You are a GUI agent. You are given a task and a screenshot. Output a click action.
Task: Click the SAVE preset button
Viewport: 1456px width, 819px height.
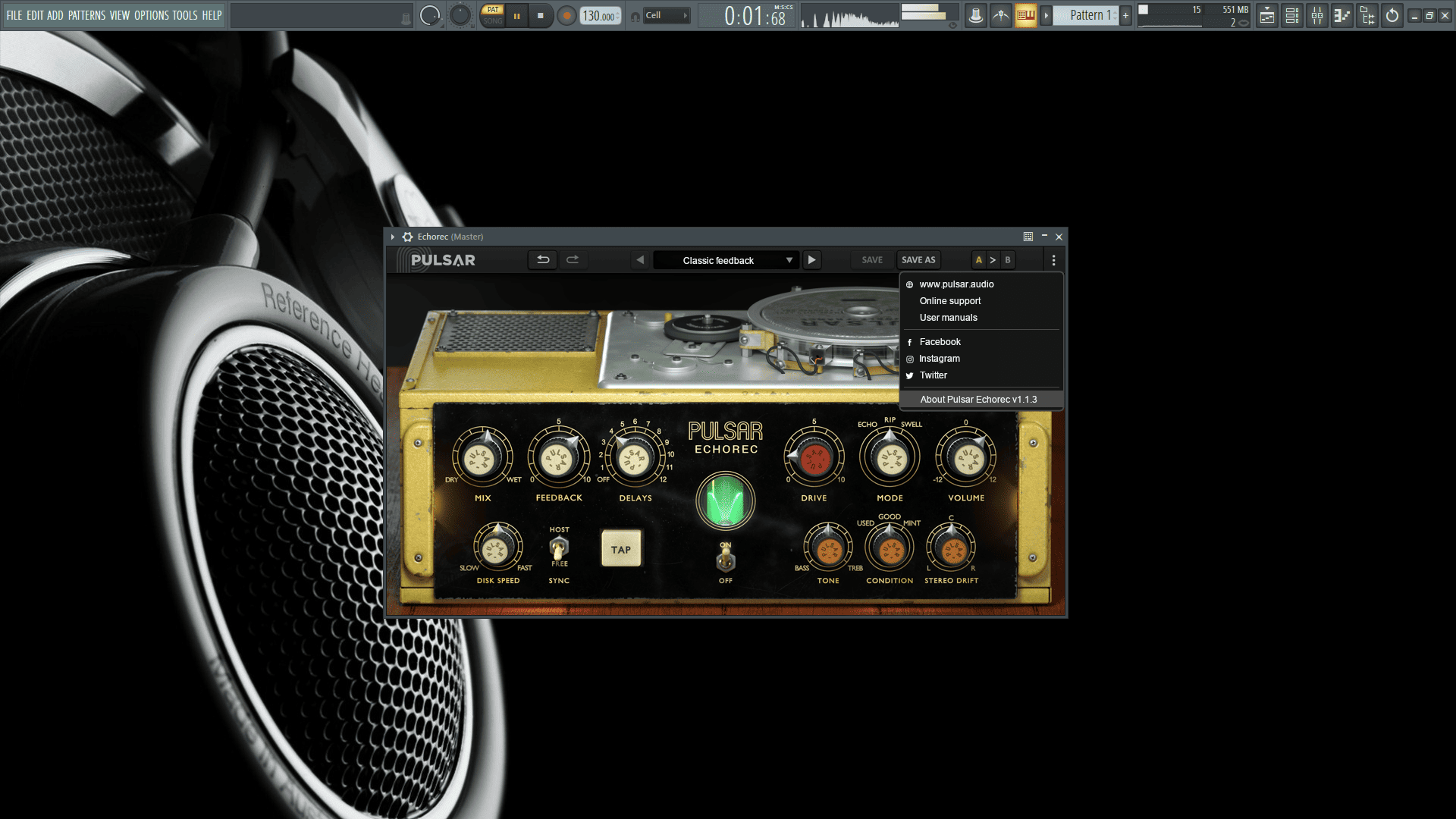[x=872, y=260]
